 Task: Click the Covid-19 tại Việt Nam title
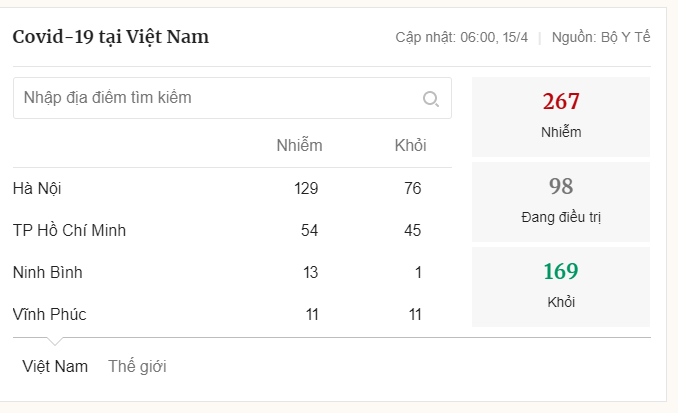(x=111, y=37)
